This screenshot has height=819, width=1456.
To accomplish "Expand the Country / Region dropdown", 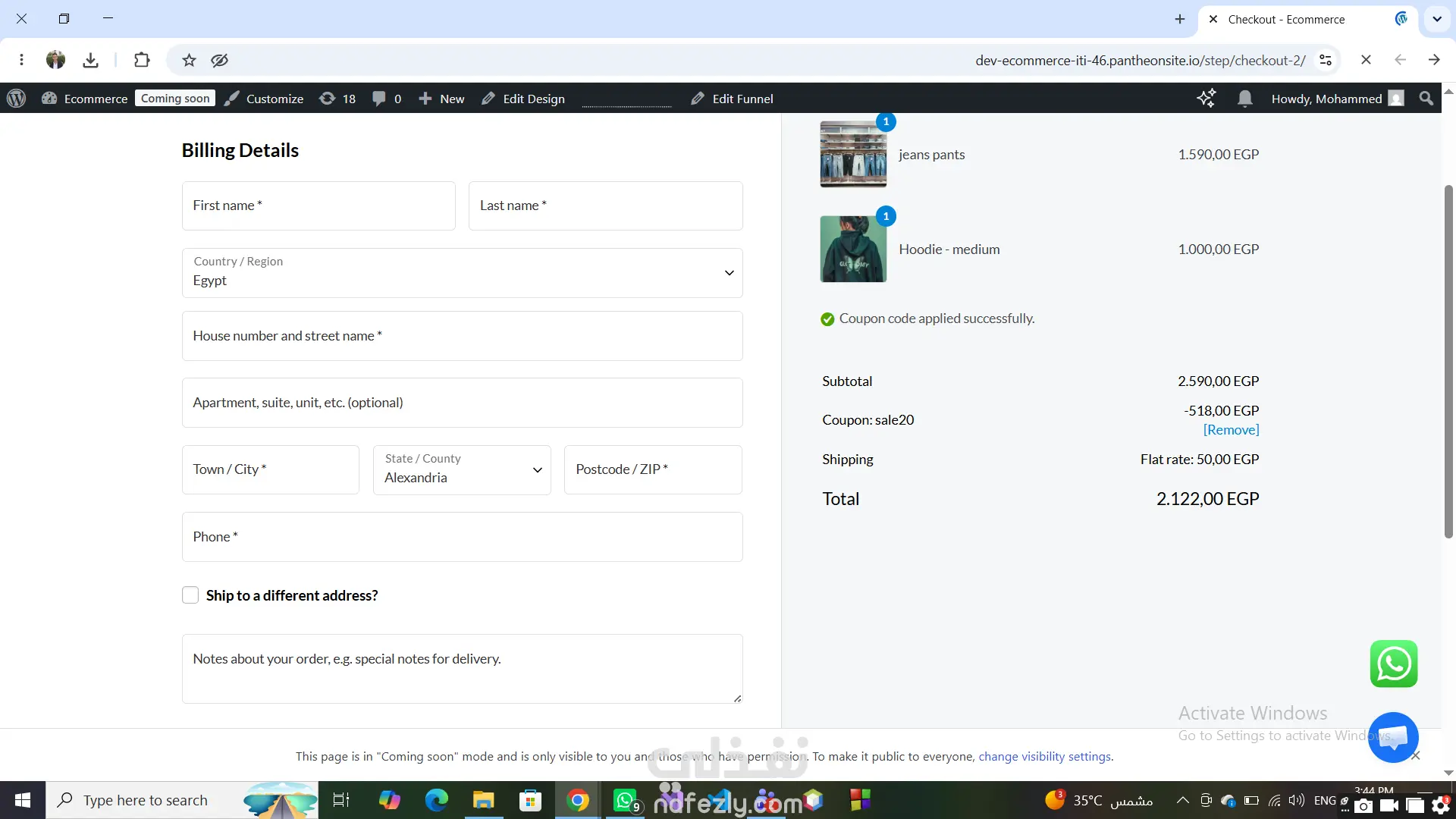I will tap(463, 273).
